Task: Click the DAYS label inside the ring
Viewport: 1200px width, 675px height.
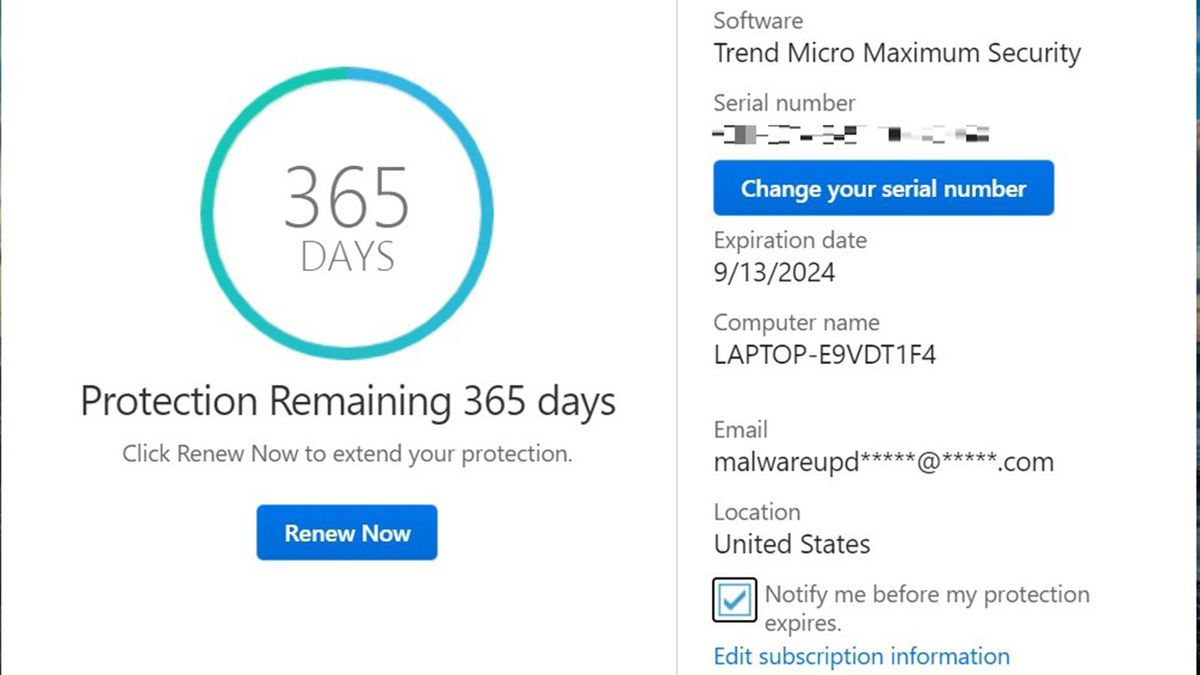Action: pos(347,254)
